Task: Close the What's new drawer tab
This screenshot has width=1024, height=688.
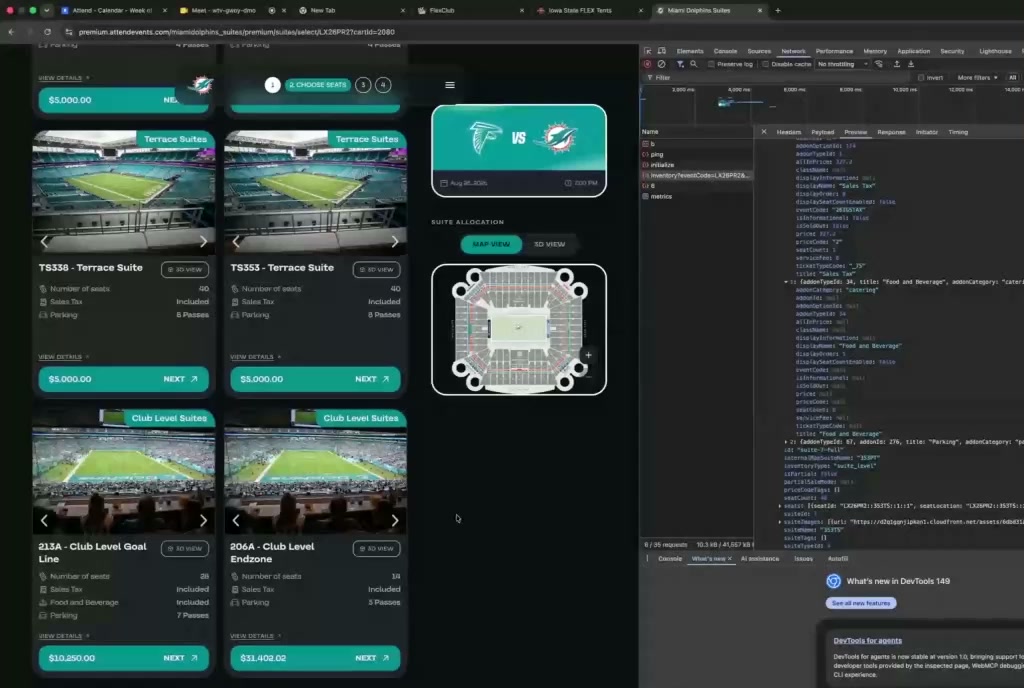Action: (729, 559)
